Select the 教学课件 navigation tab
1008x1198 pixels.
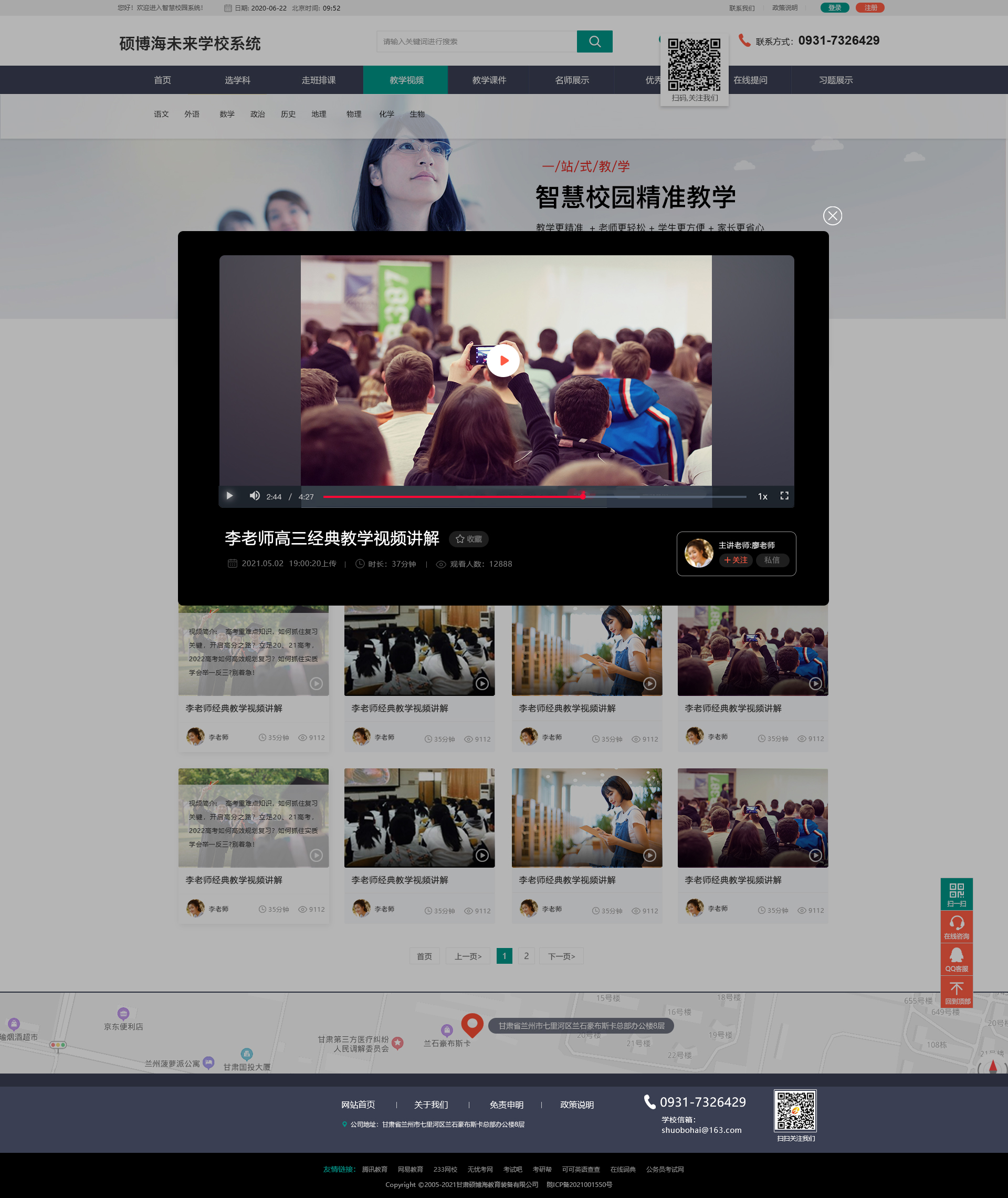click(489, 80)
